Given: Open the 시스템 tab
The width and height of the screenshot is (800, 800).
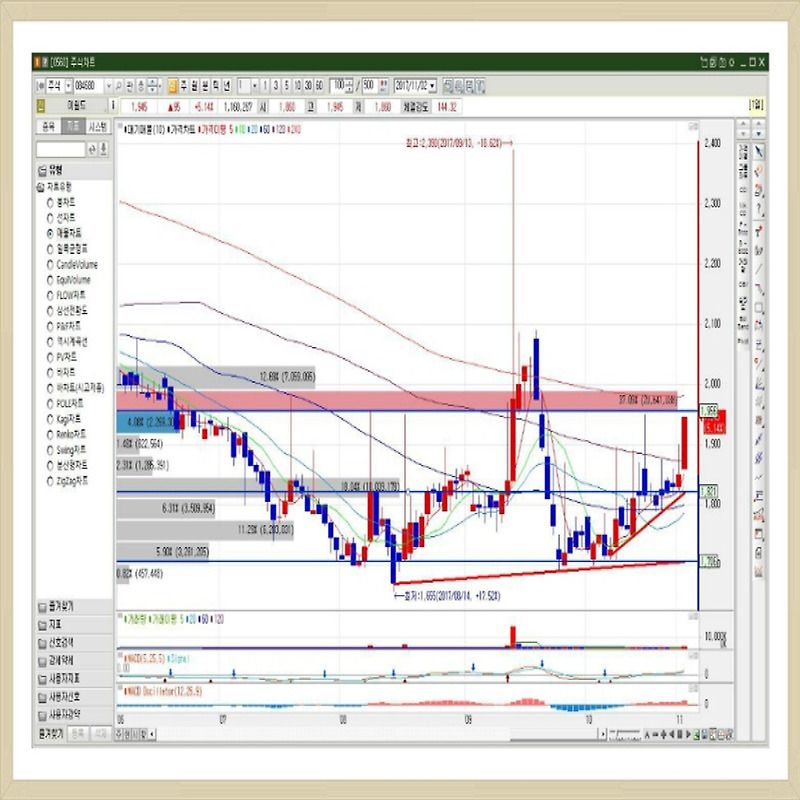Looking at the screenshot, I should click(97, 127).
